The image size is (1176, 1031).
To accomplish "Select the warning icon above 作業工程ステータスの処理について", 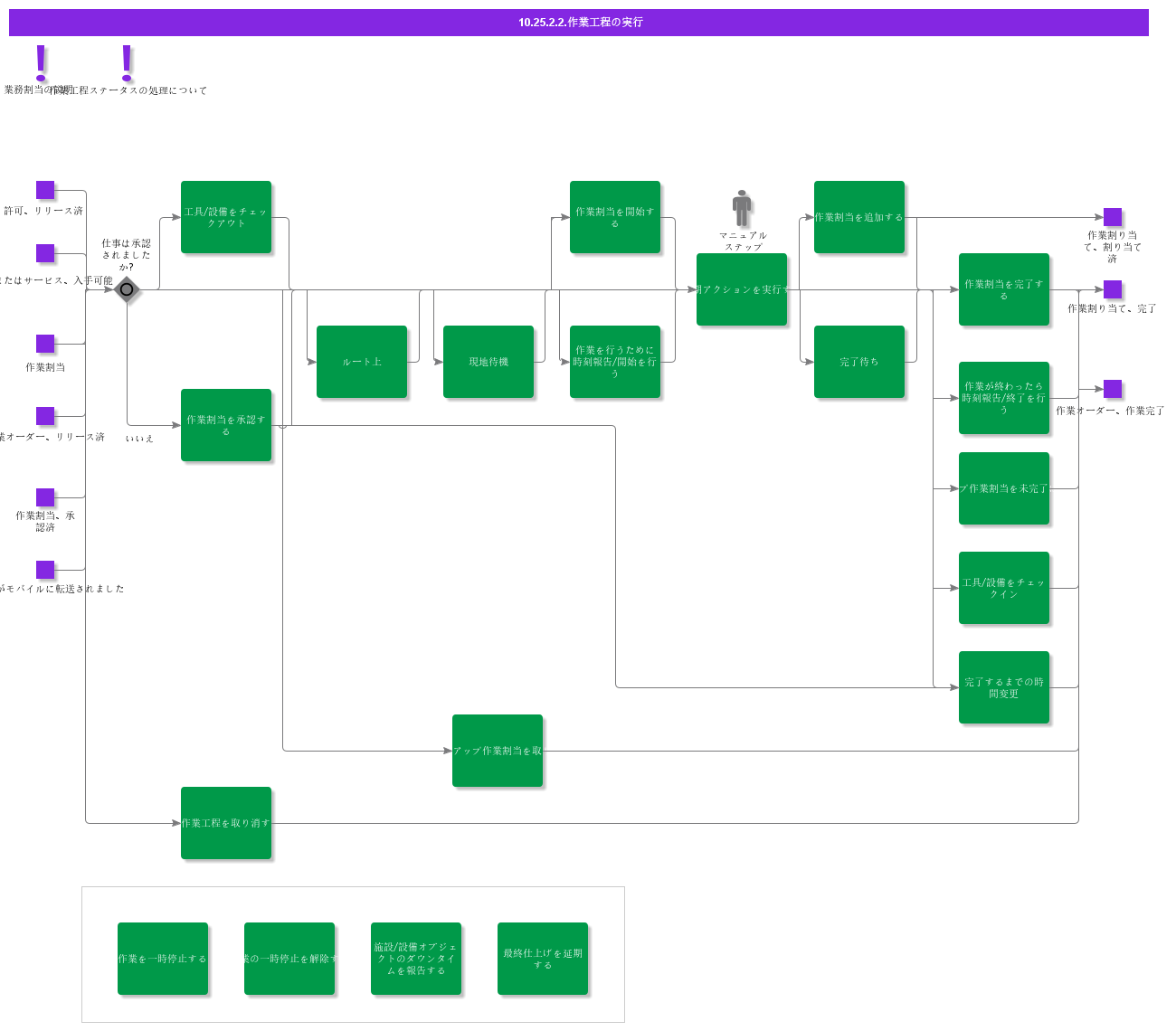I will pos(126,63).
